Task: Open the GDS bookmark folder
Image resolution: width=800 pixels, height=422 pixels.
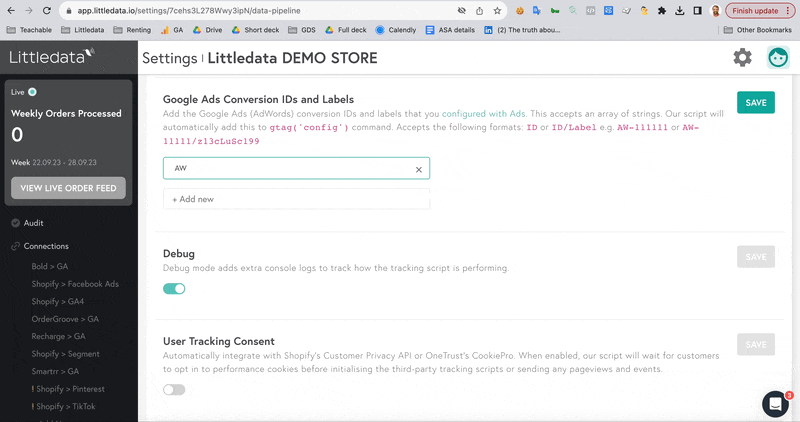Action: 302,30
